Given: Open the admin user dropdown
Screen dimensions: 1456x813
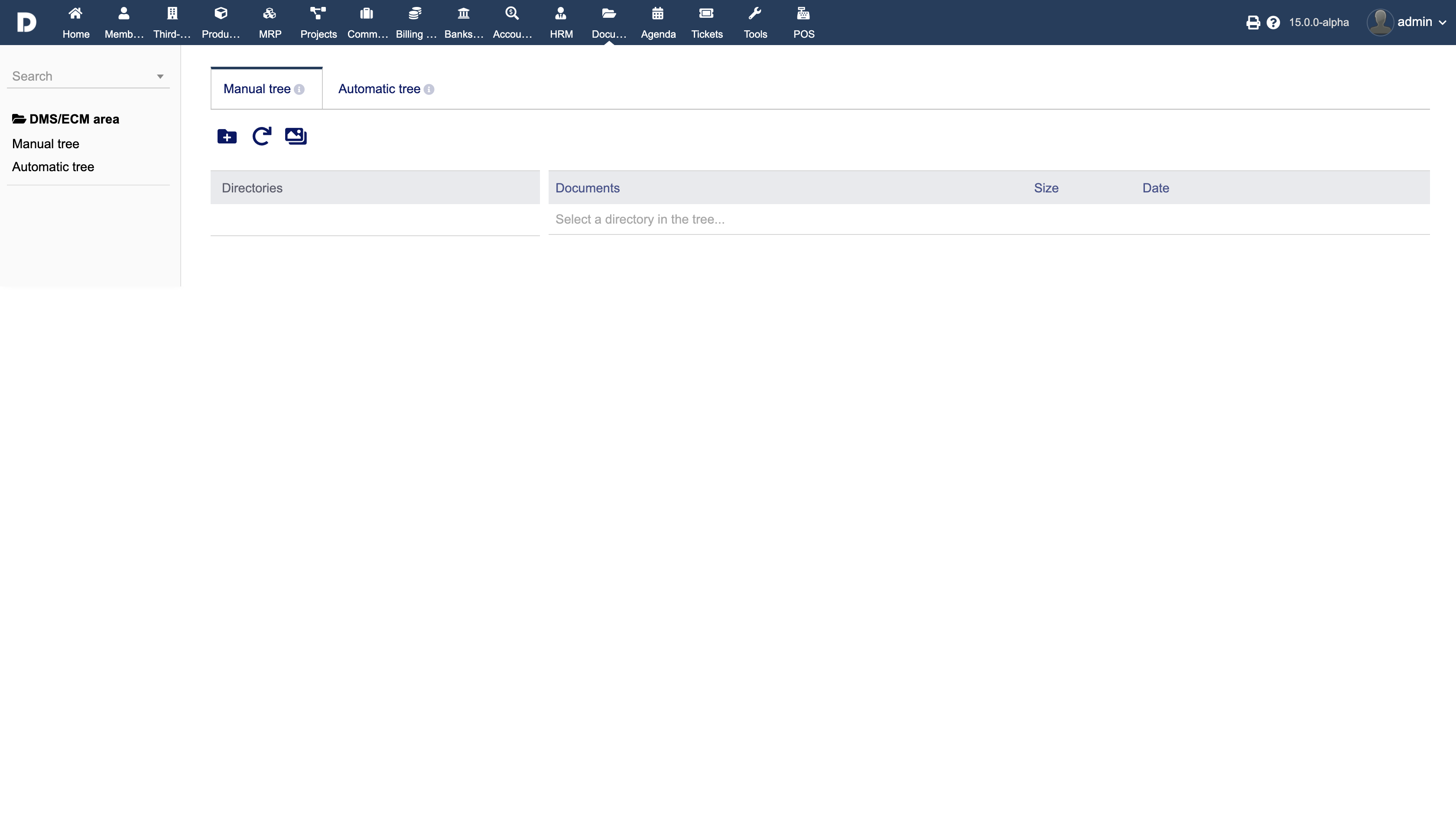Looking at the screenshot, I should point(1407,23).
